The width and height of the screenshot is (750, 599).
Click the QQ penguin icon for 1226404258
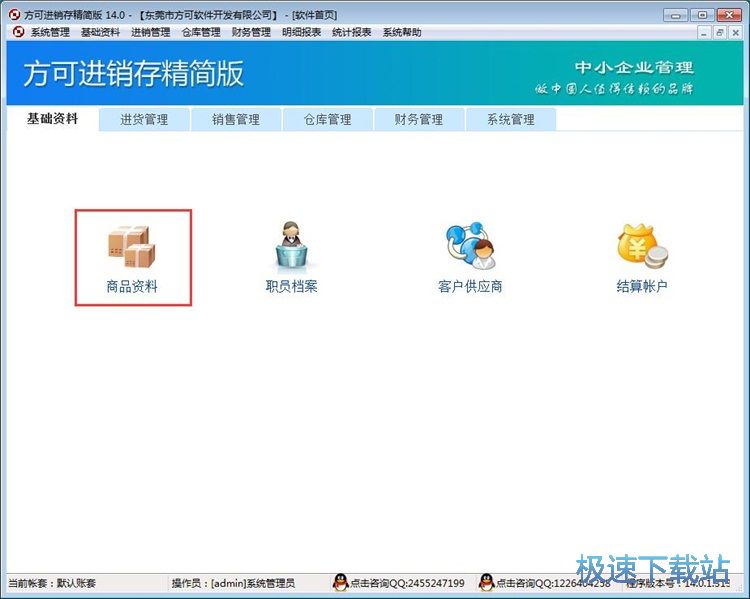click(x=486, y=582)
